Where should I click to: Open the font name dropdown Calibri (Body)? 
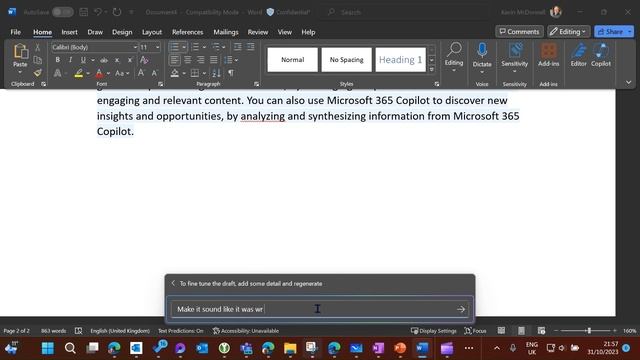point(135,47)
